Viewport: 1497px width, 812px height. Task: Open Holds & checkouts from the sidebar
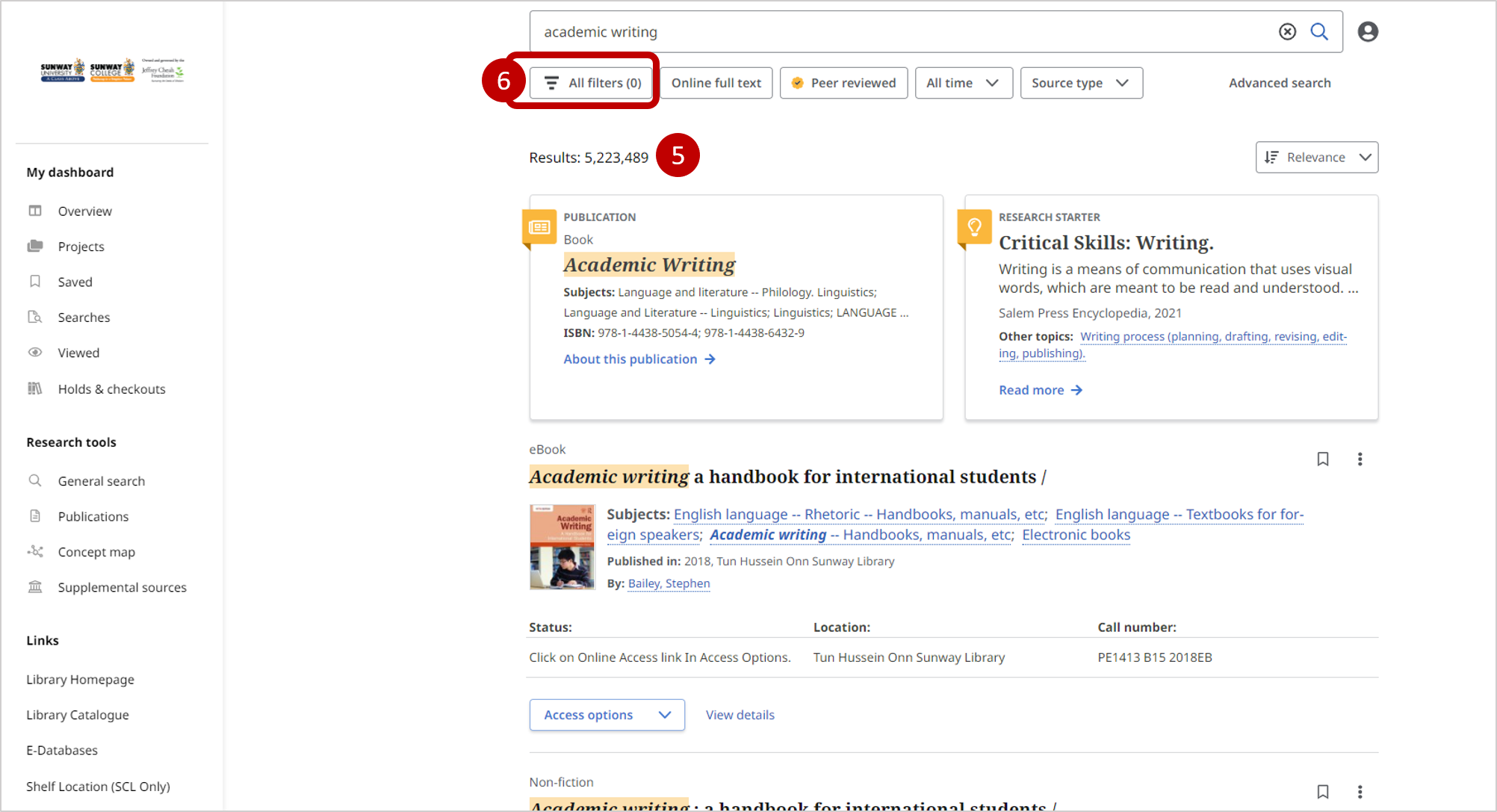click(111, 388)
